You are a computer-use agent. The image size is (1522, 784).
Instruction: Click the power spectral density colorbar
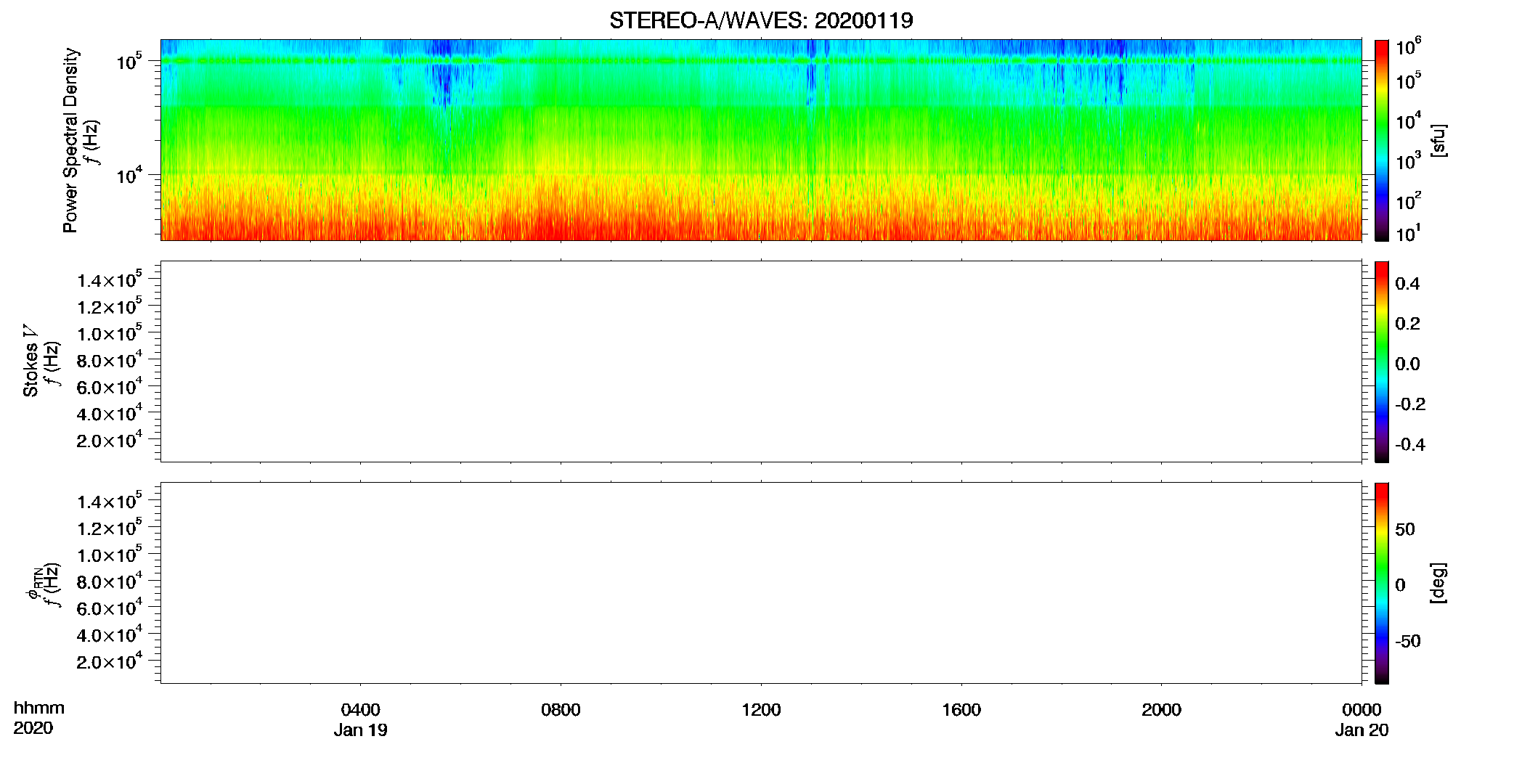[1382, 140]
